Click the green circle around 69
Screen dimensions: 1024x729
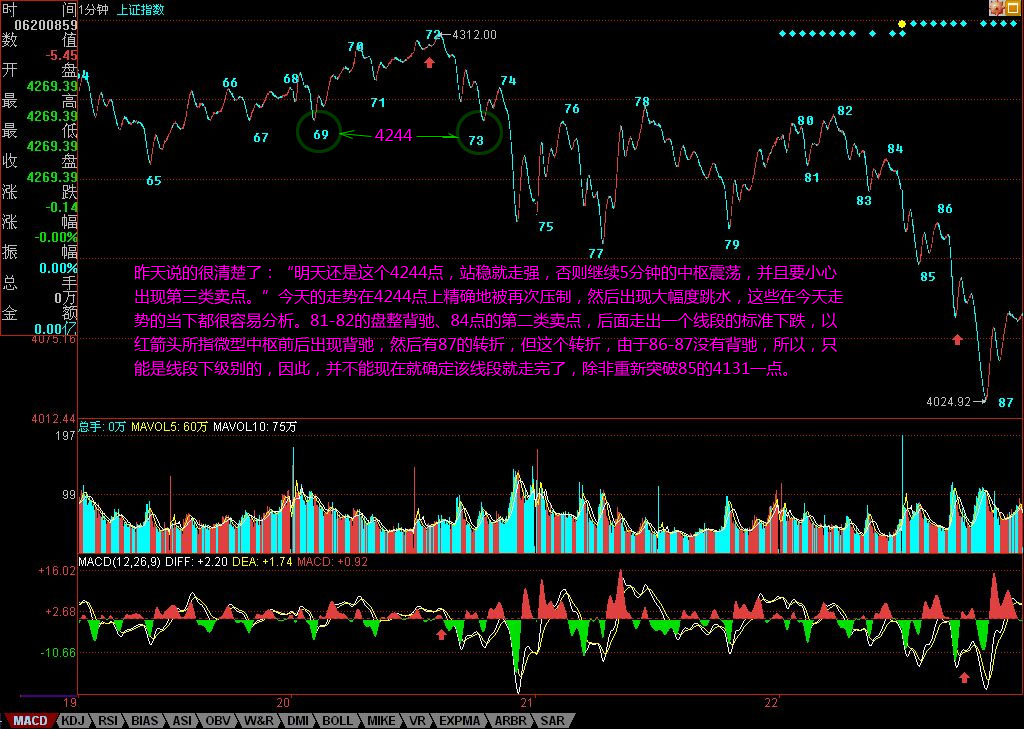[x=320, y=133]
